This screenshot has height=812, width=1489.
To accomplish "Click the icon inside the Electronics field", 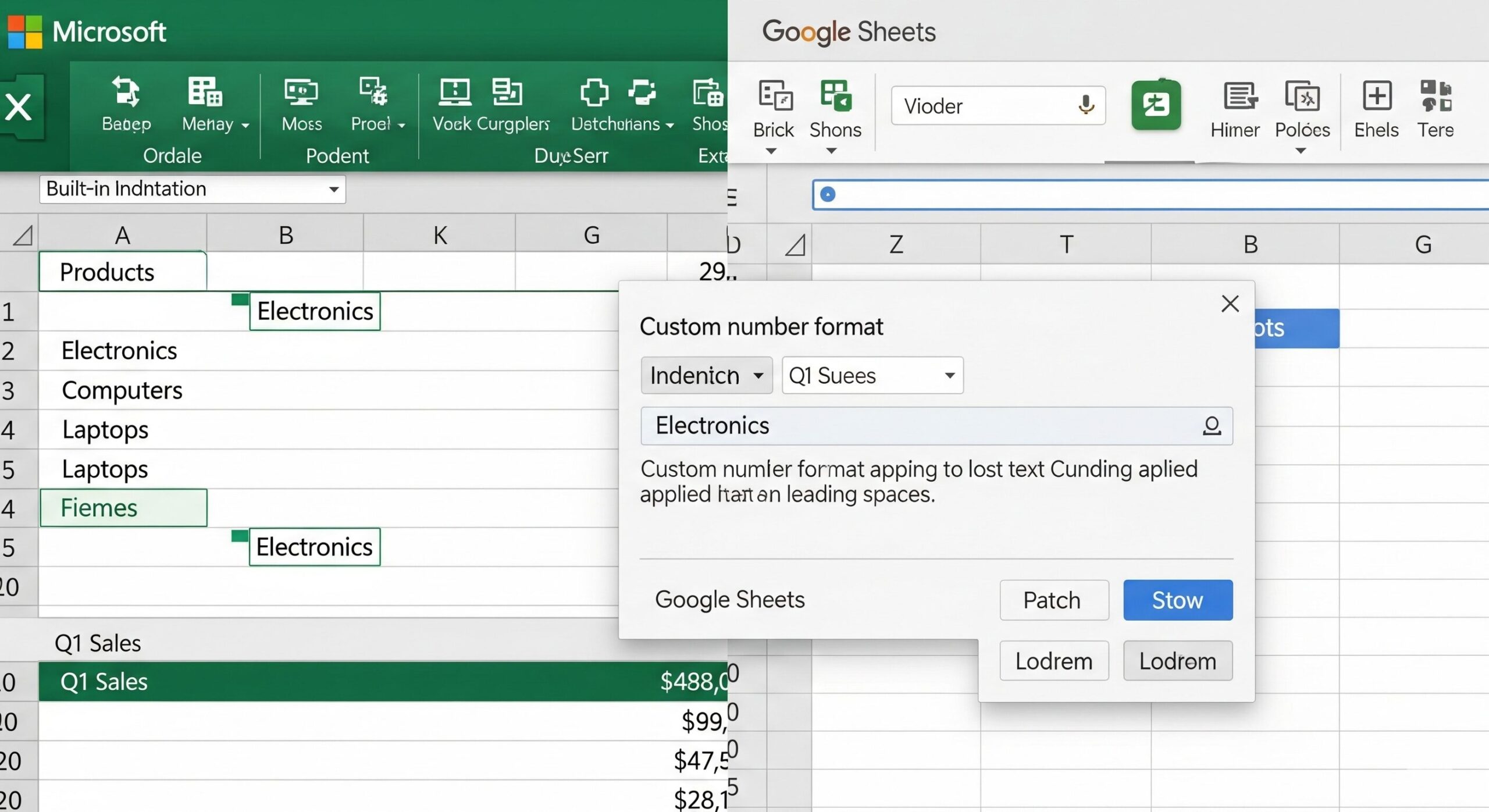I will pyautogui.click(x=1212, y=426).
